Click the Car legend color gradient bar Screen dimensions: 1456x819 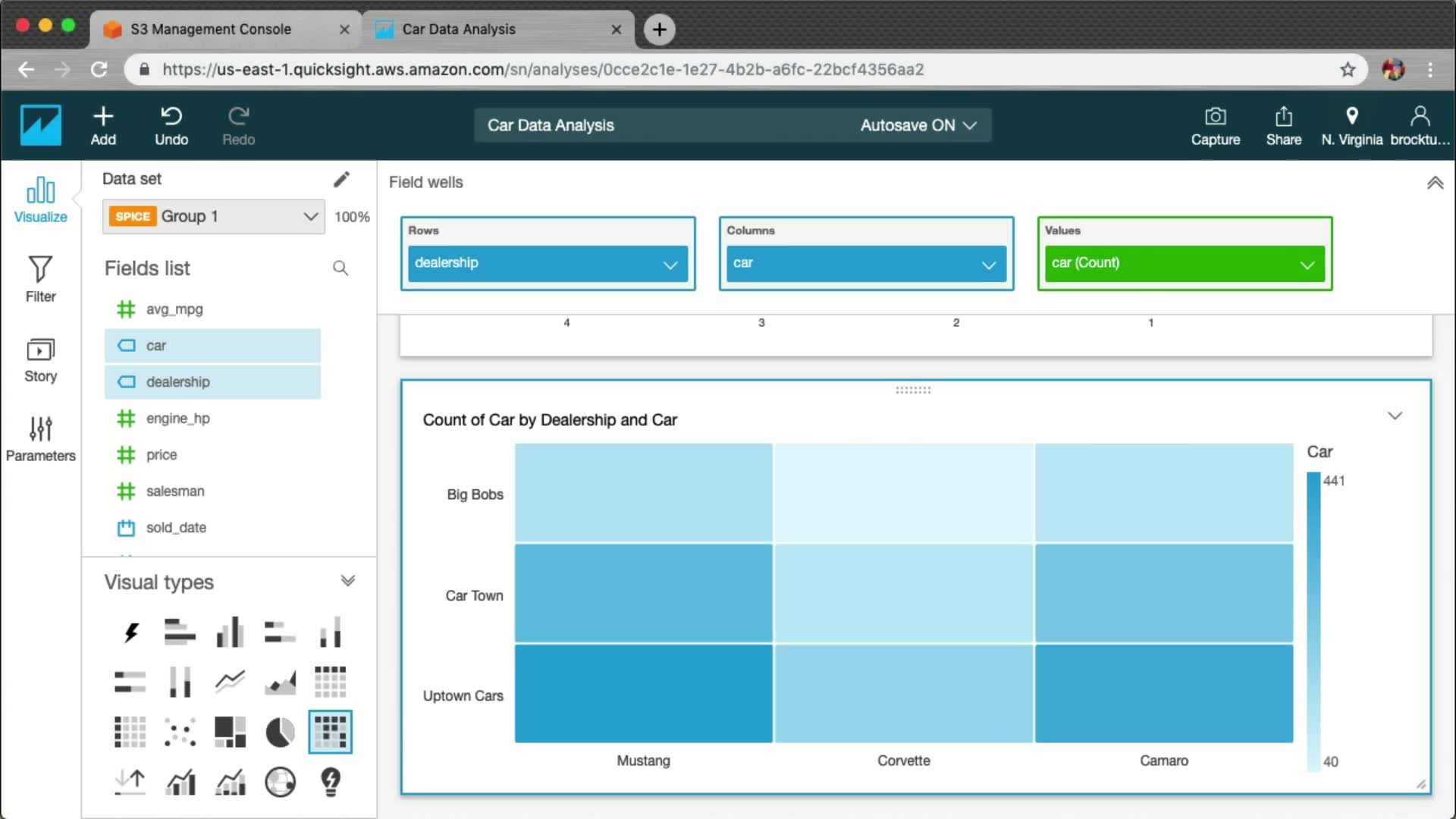coord(1313,622)
